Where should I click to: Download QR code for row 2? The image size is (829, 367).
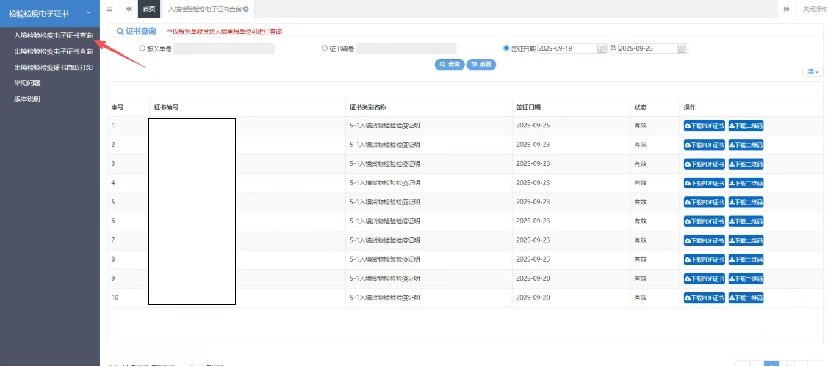[x=746, y=145]
